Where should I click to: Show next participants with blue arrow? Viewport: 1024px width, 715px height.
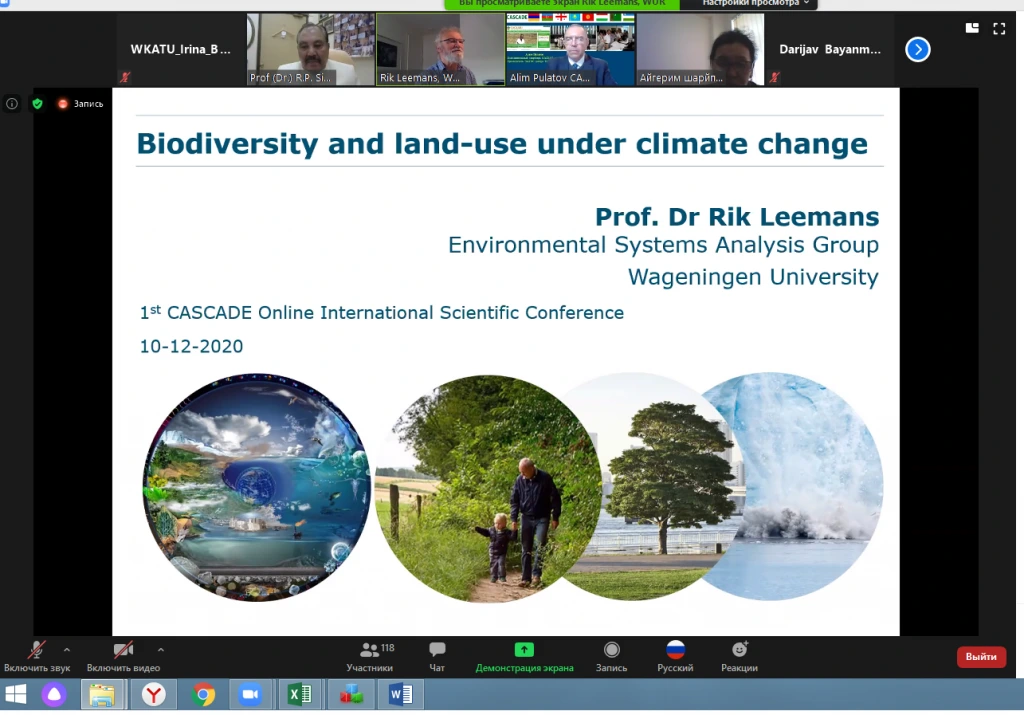click(x=918, y=50)
